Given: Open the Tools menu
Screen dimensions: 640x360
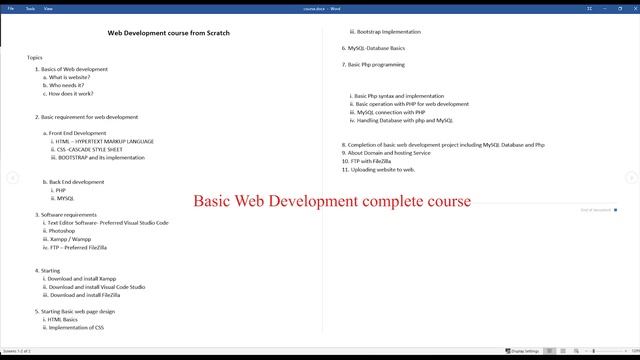Looking at the screenshot, I should 30,9.
